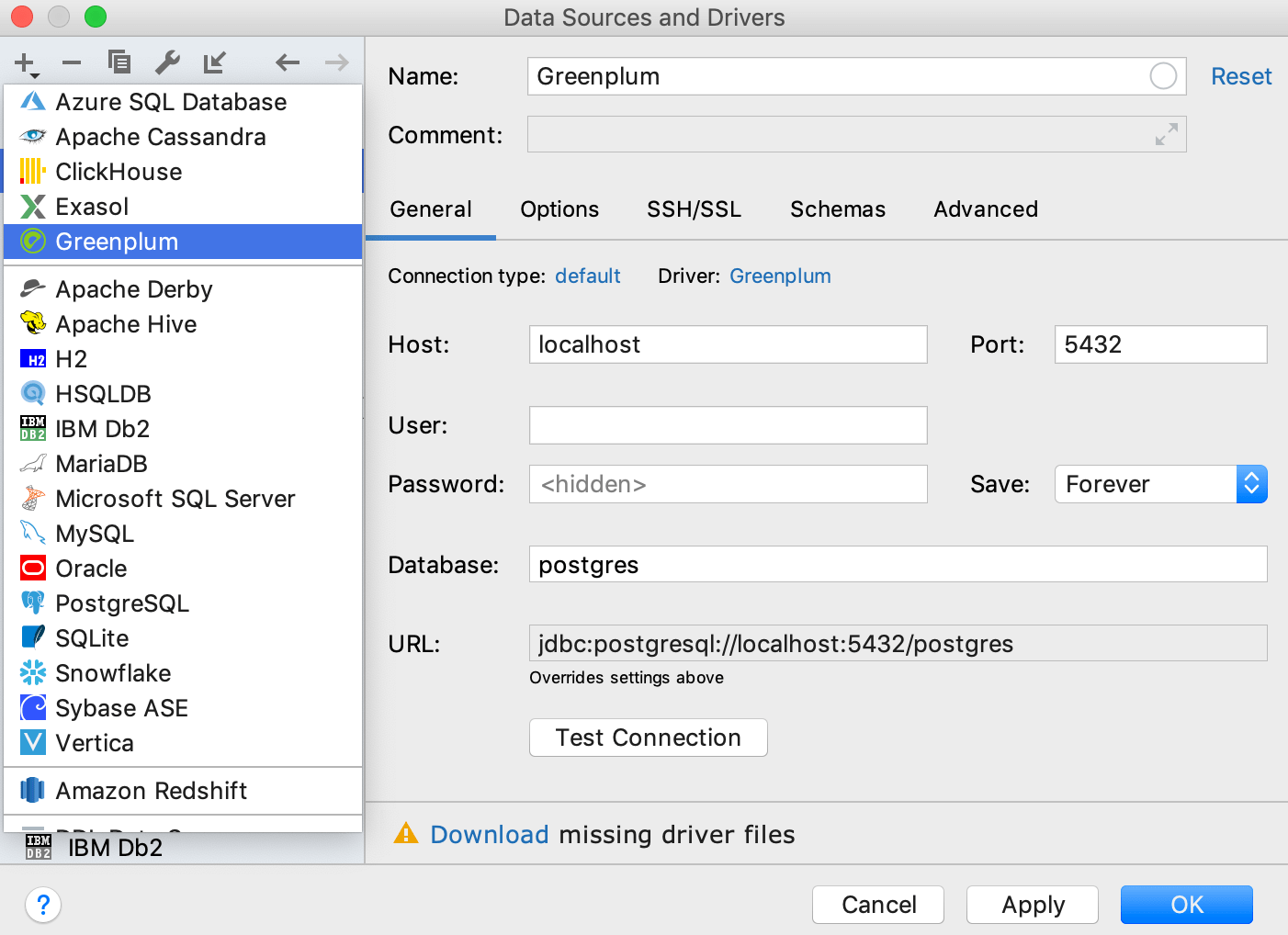This screenshot has height=935, width=1288.
Task: Click the Reset link
Action: (1241, 76)
